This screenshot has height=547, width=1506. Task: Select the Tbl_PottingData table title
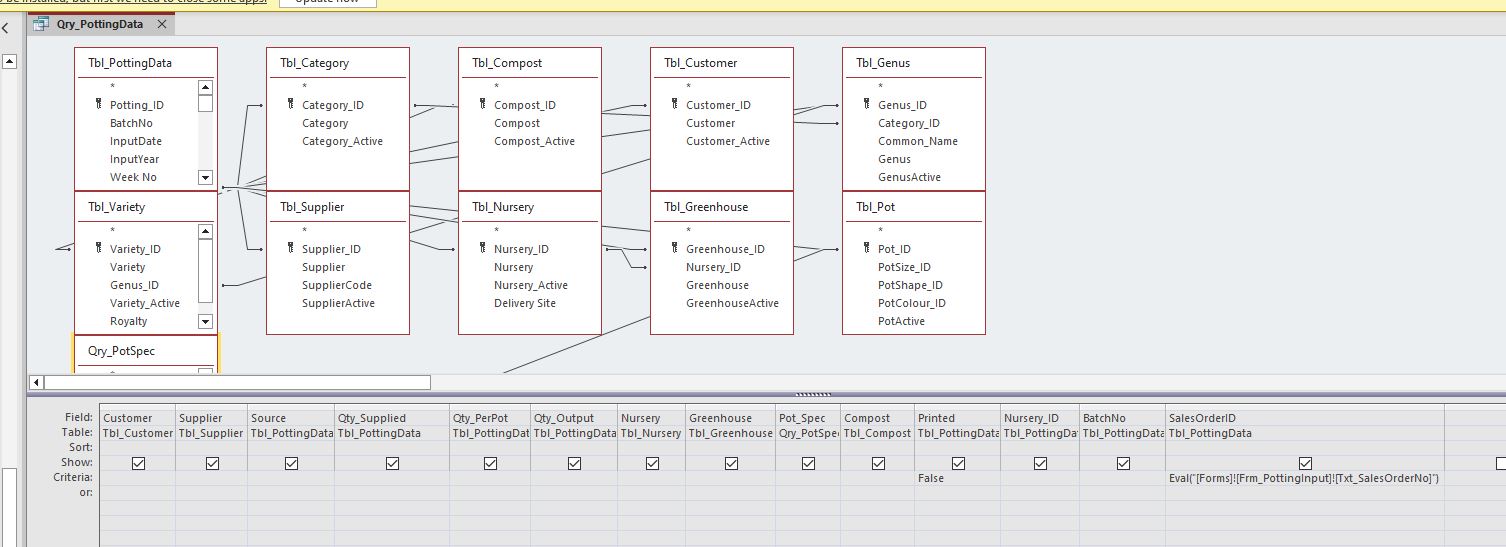click(x=130, y=63)
